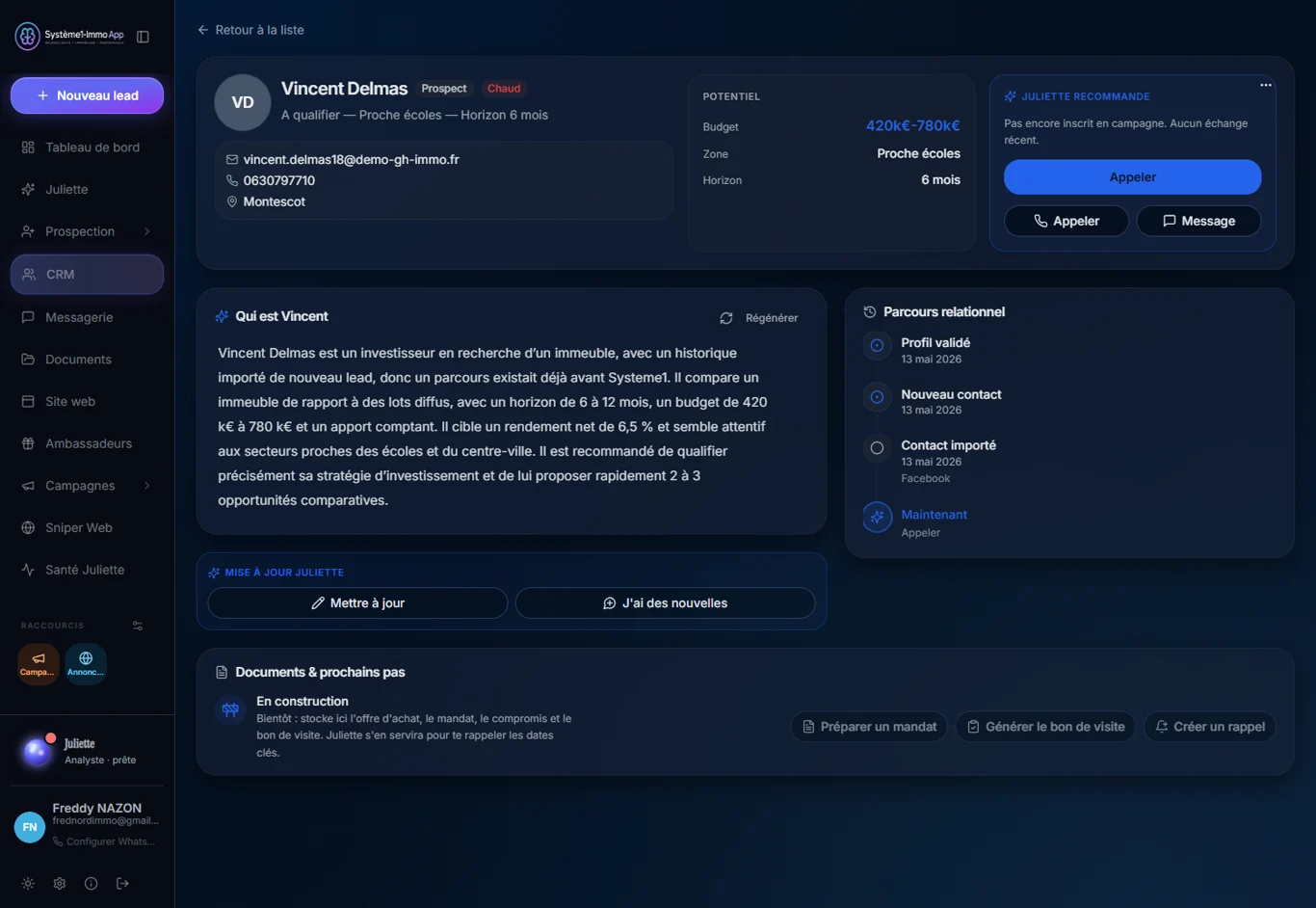
Task: Go back via Retour à la liste
Action: (x=250, y=30)
